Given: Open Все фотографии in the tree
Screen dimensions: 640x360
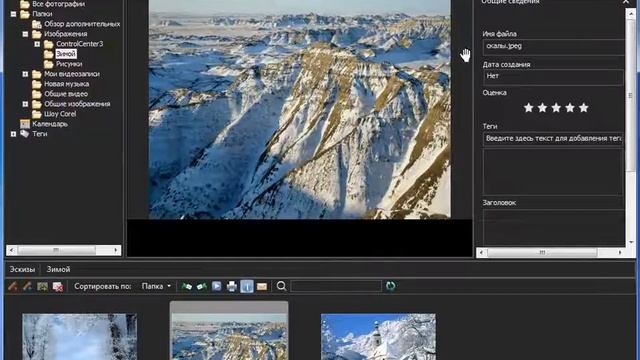Looking at the screenshot, I should [x=58, y=4].
